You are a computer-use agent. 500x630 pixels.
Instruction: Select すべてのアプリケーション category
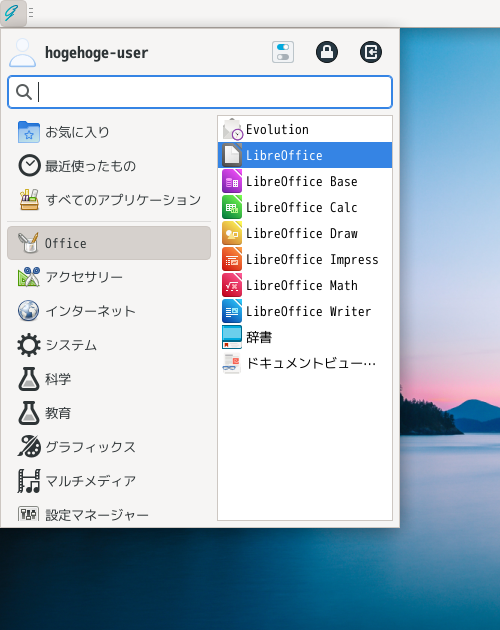[109, 200]
